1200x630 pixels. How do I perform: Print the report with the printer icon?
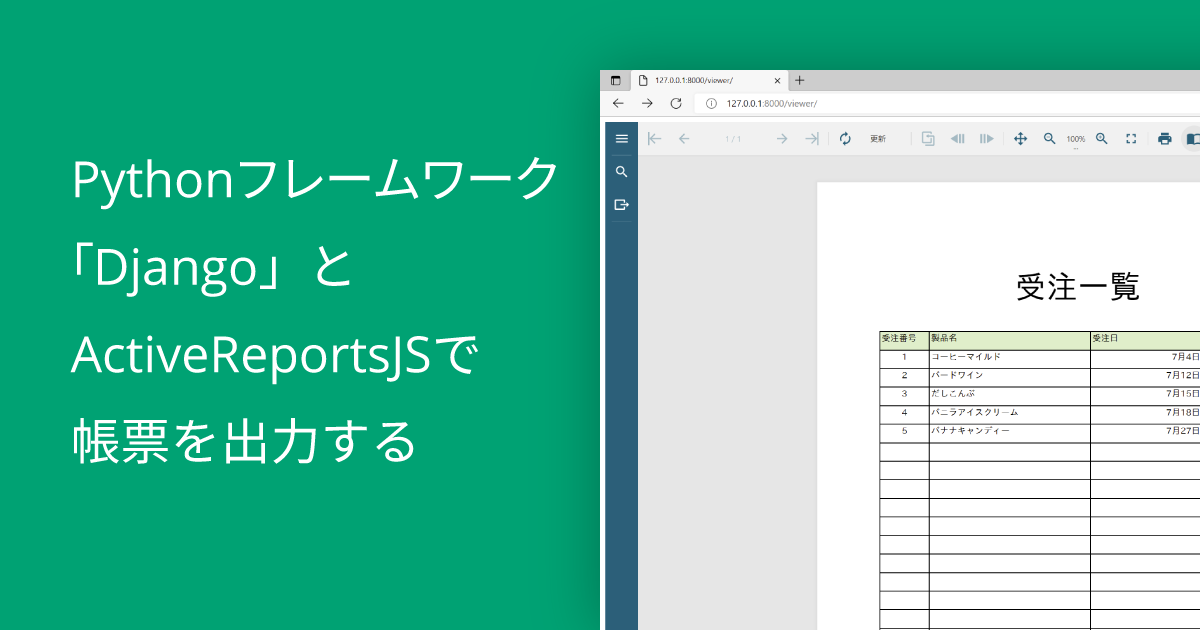coord(1164,139)
